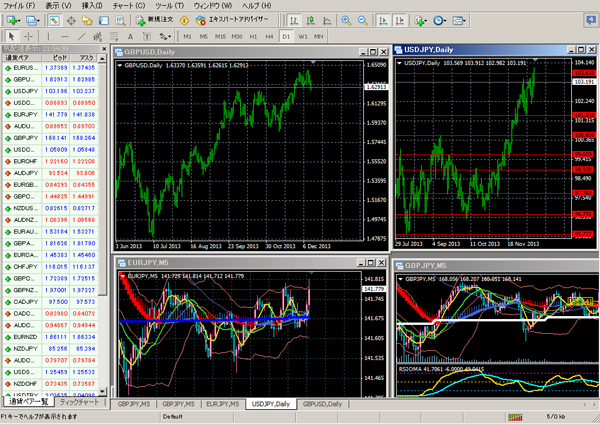Toggle the Data Window crosshair icon
Screen dimensions: 600x425
point(71,20)
